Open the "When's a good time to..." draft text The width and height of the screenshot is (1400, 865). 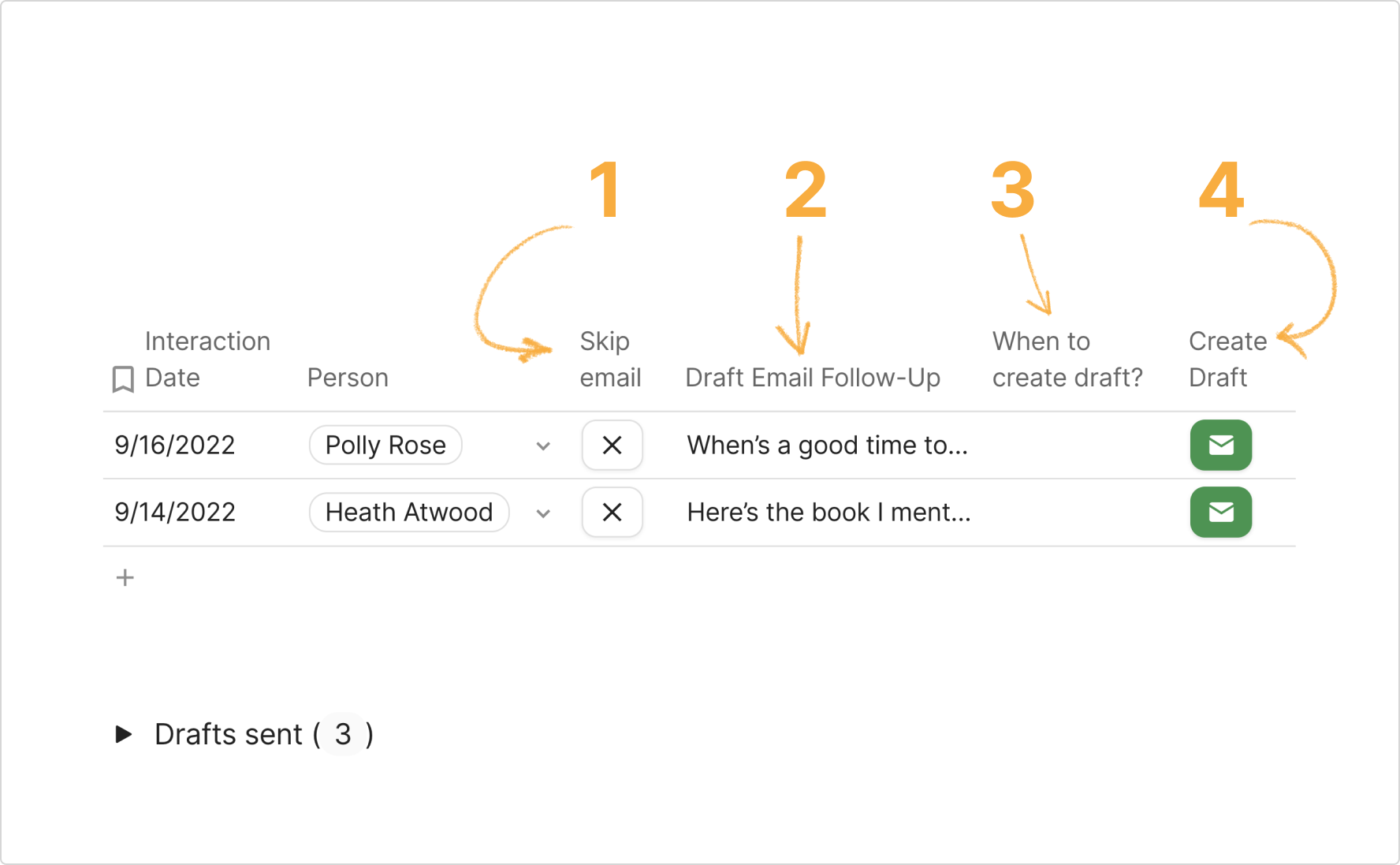(827, 446)
